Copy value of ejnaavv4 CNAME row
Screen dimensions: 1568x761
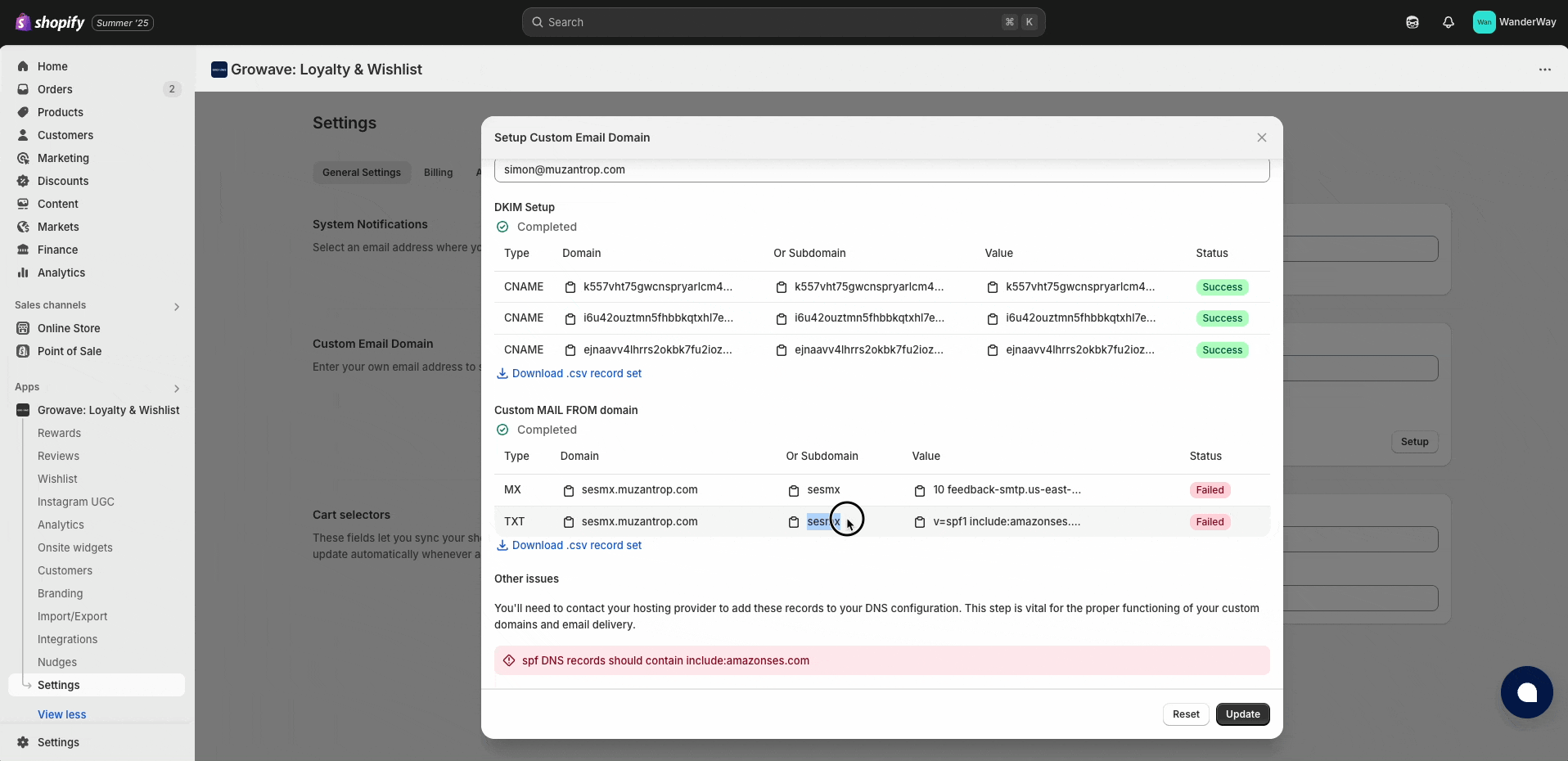[x=993, y=350]
